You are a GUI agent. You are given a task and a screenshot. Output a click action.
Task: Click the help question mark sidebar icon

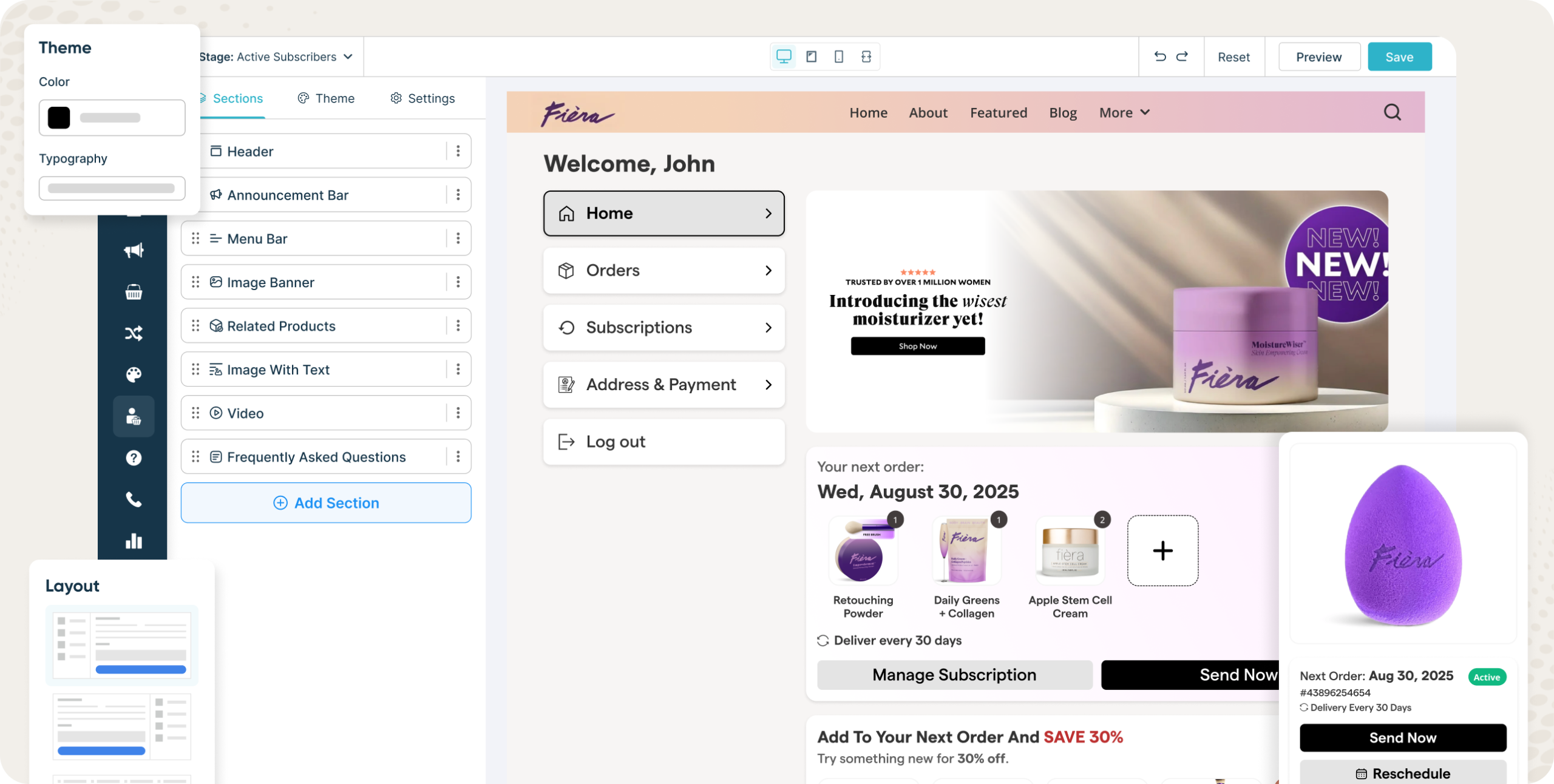pos(134,458)
